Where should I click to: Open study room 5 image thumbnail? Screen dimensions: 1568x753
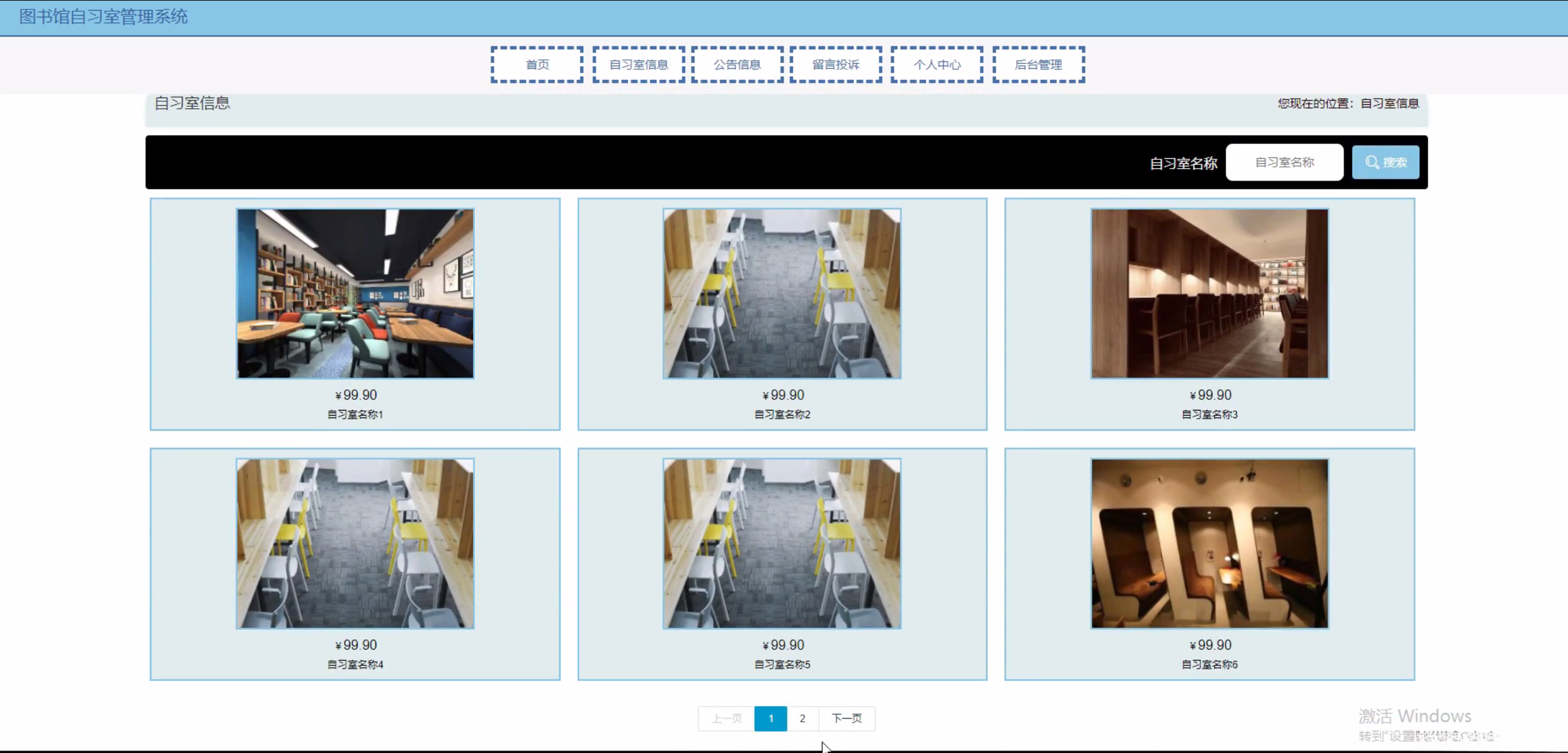[x=782, y=544]
